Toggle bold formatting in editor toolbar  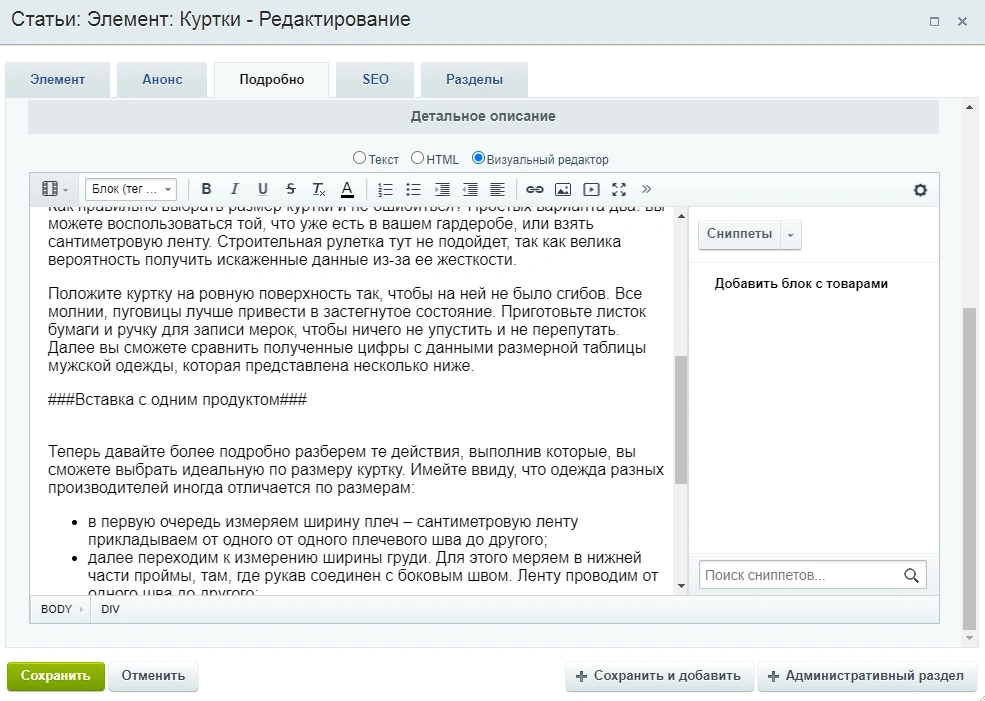(206, 189)
